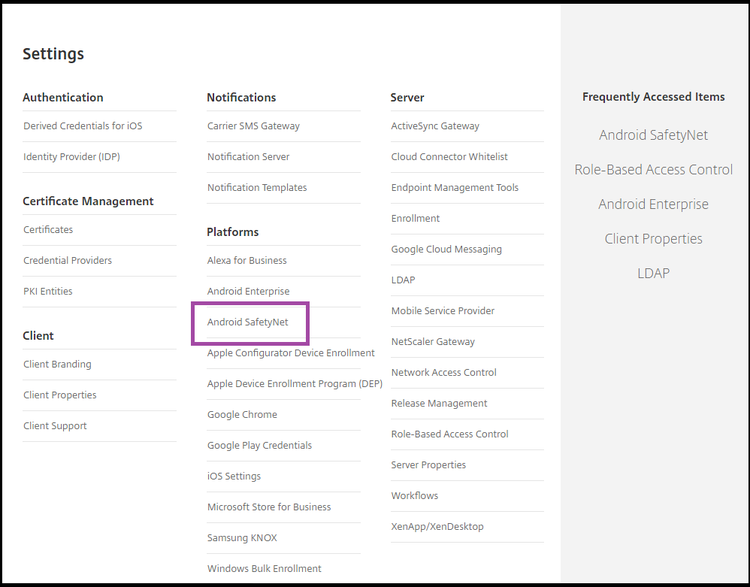Open Google Cloud Messaging
Viewport: 750px width, 587px height.
point(446,249)
